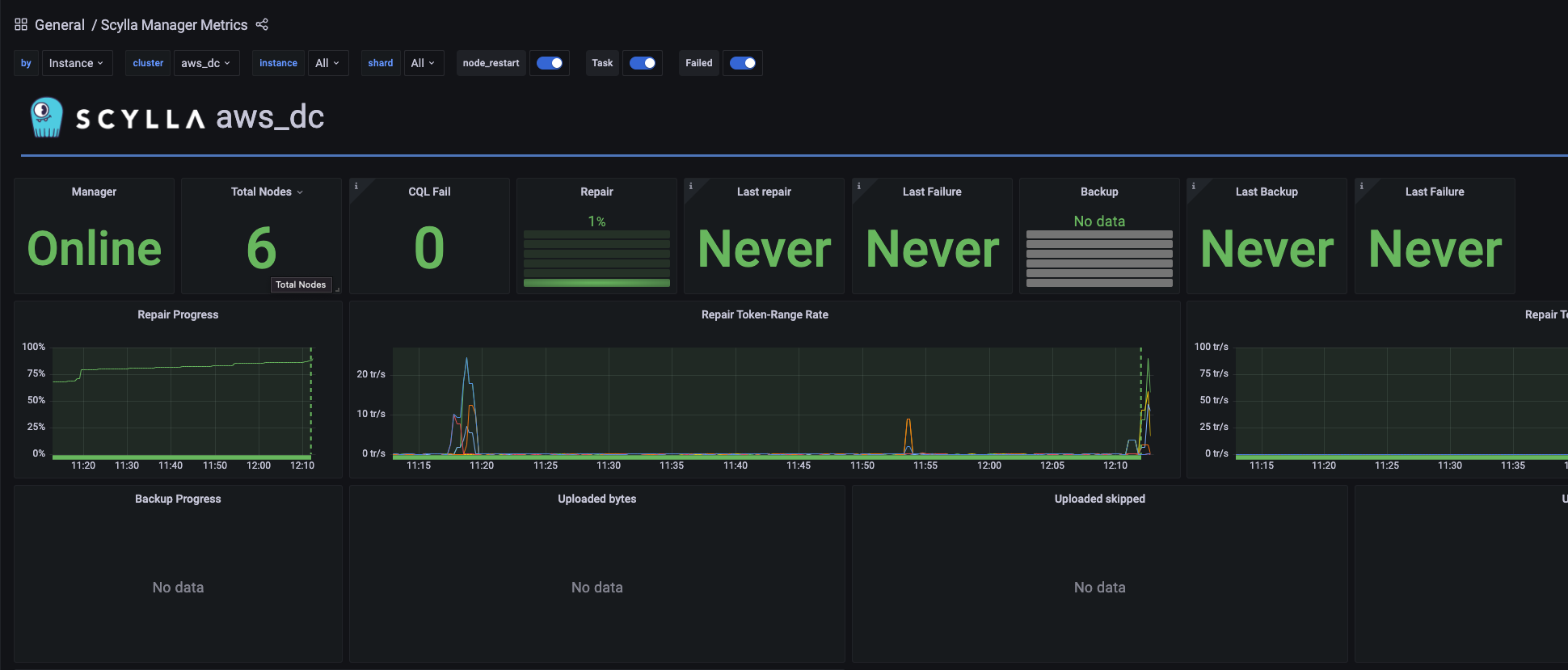
Task: Share the dashboard via share icon
Action: tap(262, 24)
